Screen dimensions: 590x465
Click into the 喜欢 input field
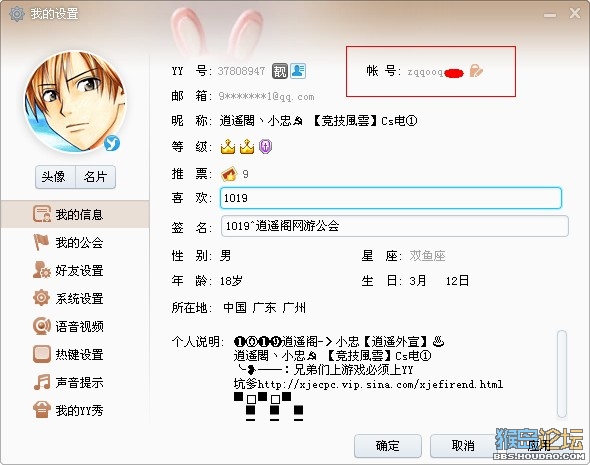coord(391,198)
